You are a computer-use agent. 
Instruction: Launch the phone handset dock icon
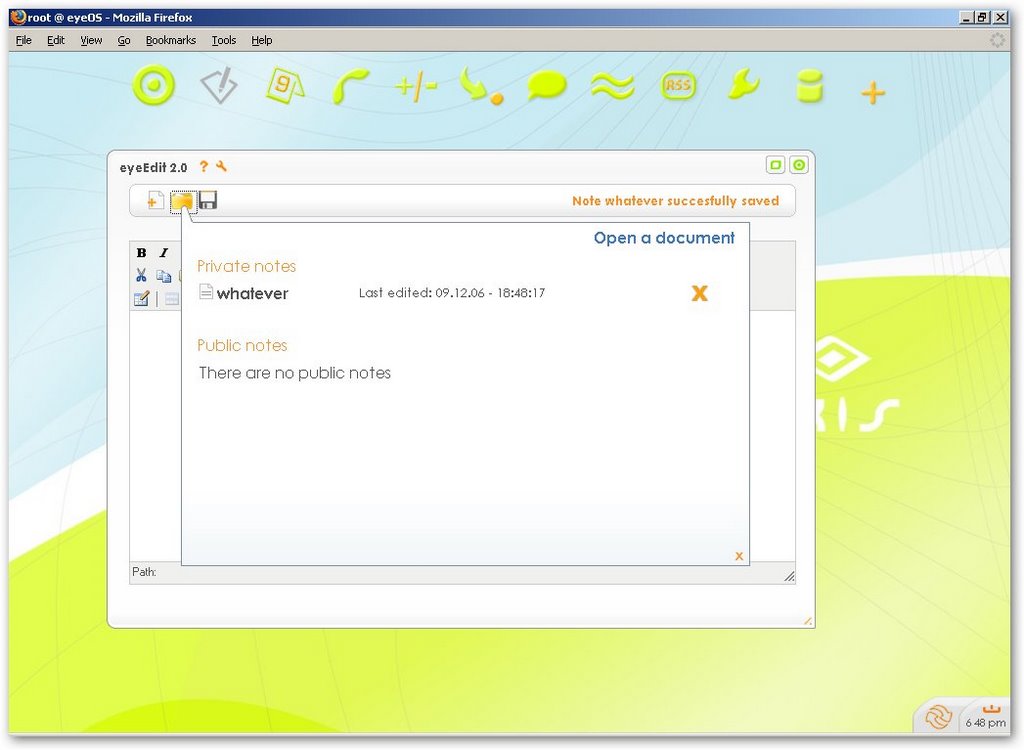click(x=350, y=87)
